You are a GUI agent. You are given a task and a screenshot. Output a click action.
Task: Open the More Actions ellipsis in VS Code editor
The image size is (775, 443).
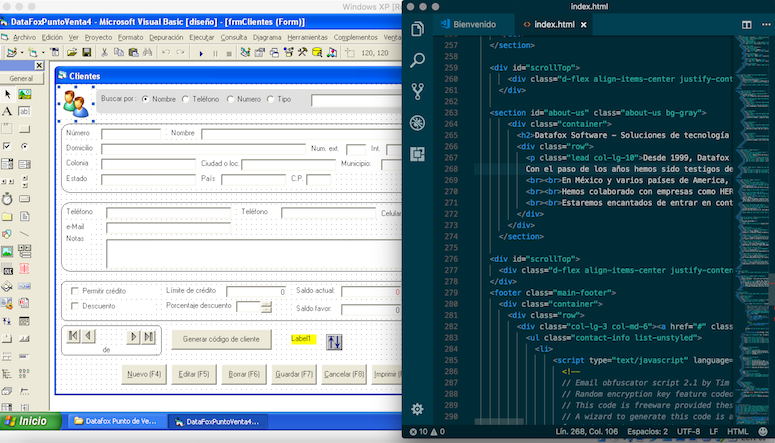point(766,24)
